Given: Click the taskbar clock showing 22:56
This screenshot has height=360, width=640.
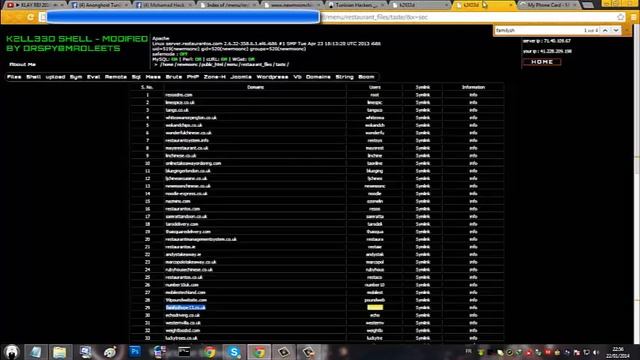Looking at the screenshot, I should (618, 352).
